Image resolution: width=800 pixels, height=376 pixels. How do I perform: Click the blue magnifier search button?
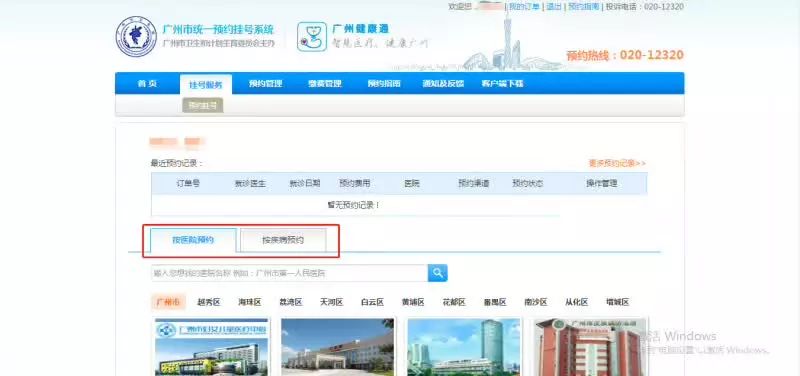437,273
